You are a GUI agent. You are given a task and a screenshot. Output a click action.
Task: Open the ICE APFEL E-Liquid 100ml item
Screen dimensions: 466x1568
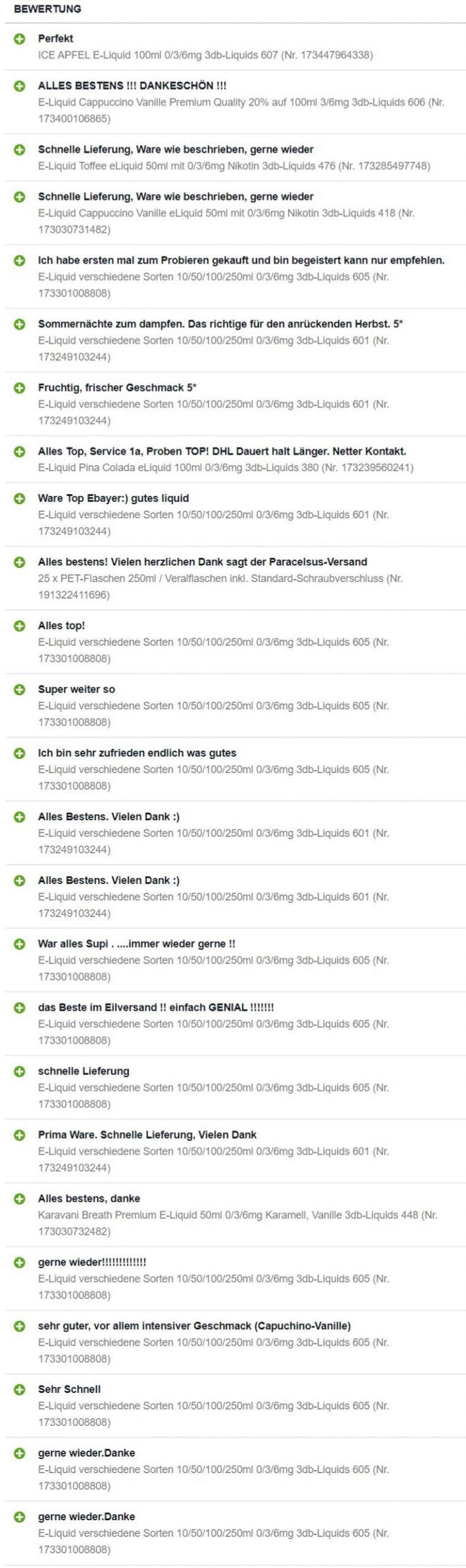pos(205,55)
